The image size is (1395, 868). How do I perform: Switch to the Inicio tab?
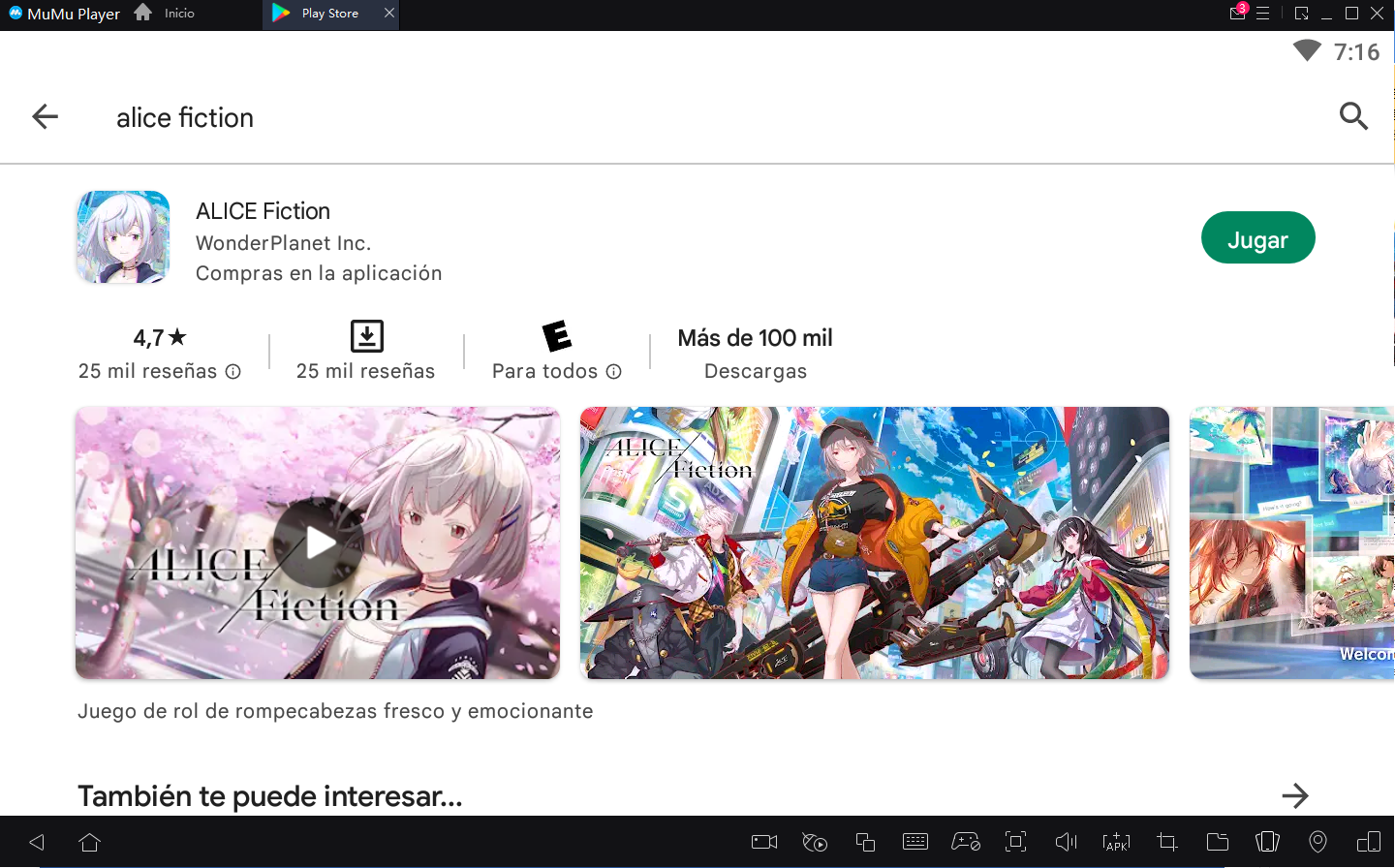[166, 14]
